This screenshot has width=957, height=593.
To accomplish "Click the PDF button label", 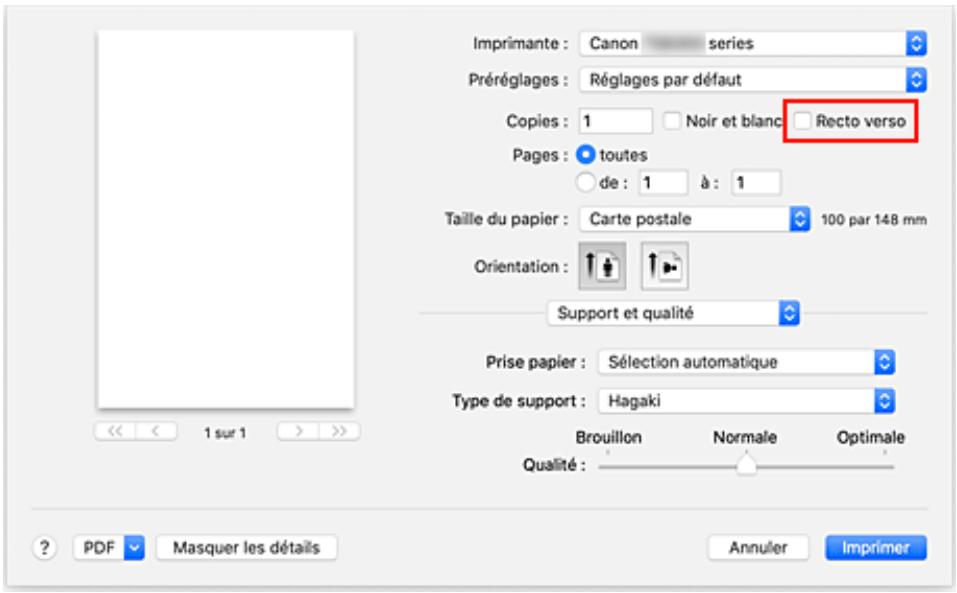I will (99, 547).
